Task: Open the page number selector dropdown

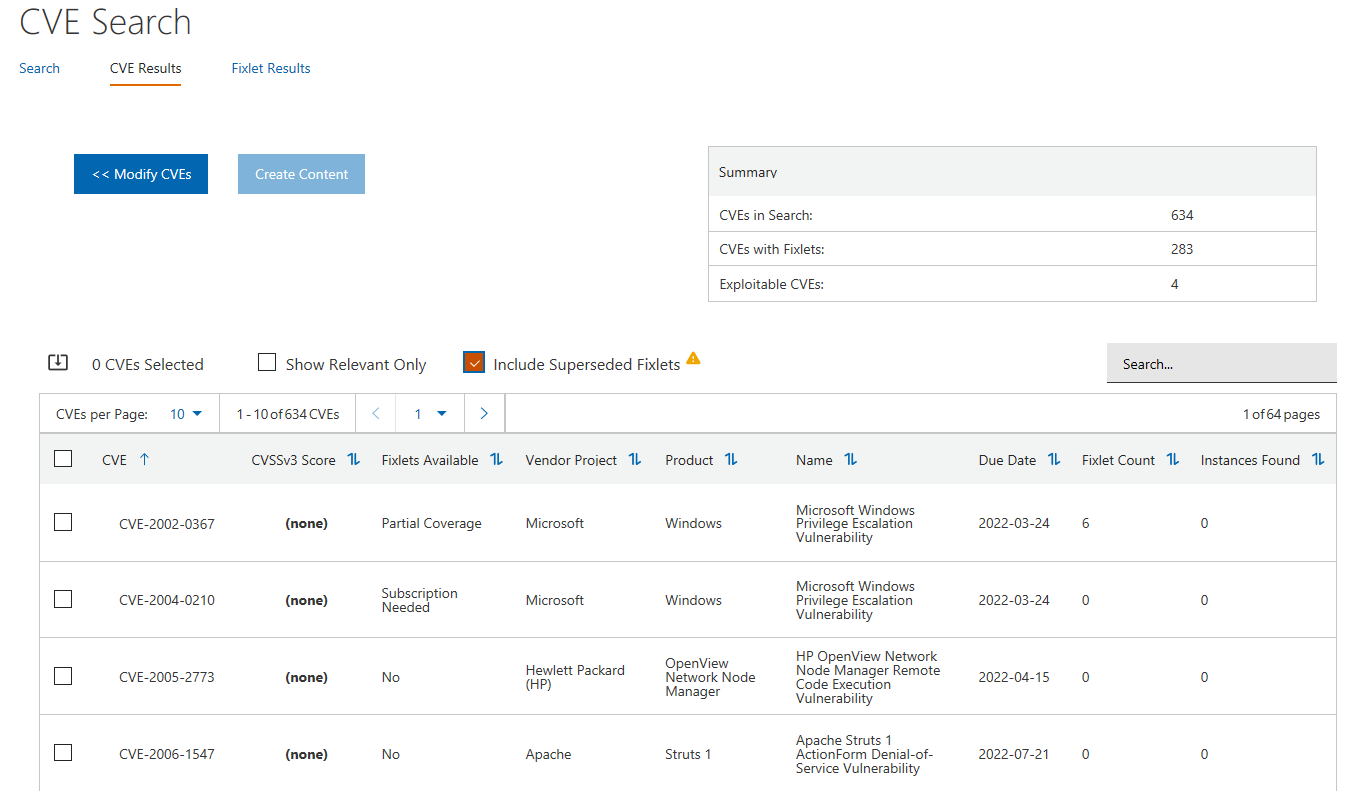Action: 430,413
